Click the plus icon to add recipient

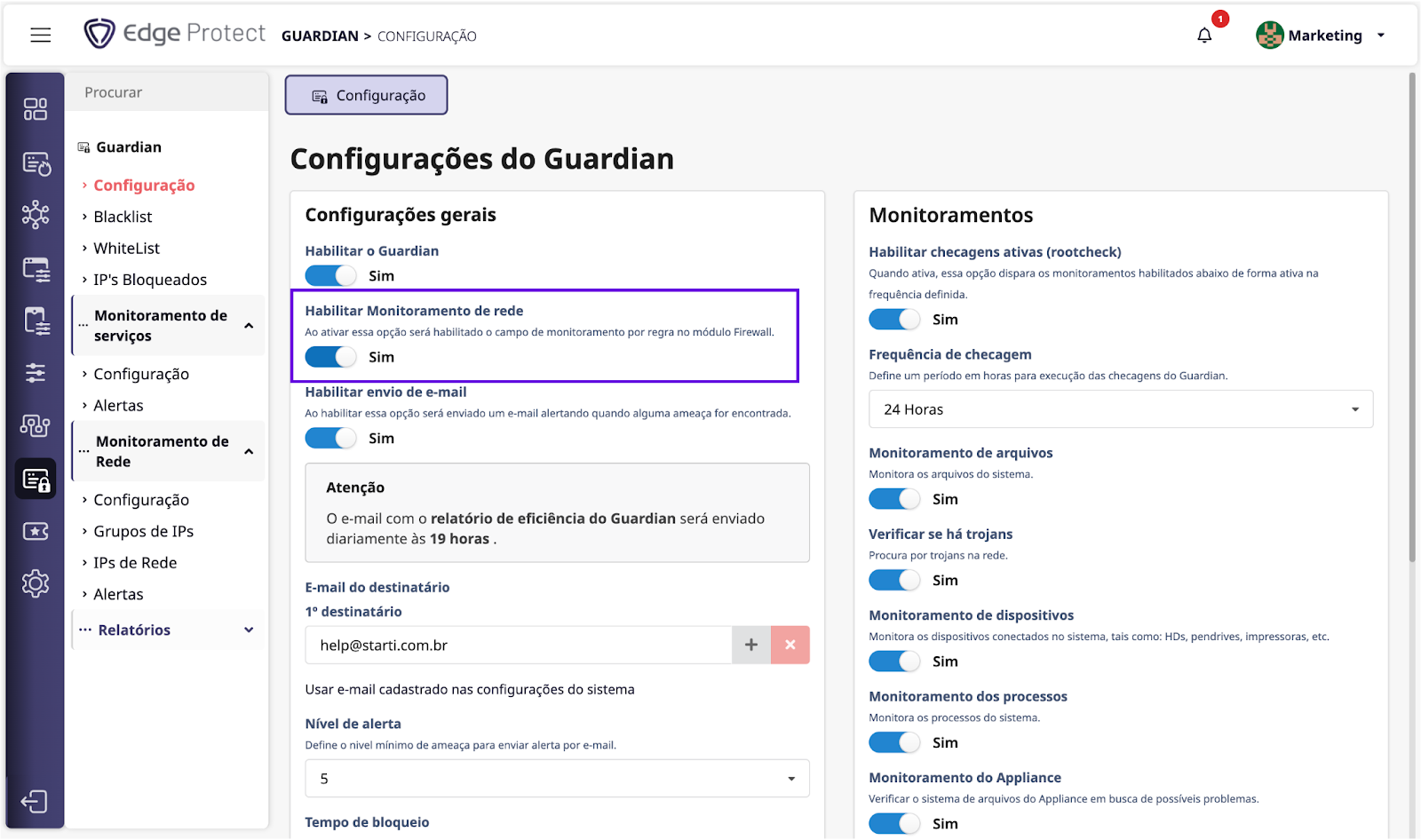tap(751, 646)
